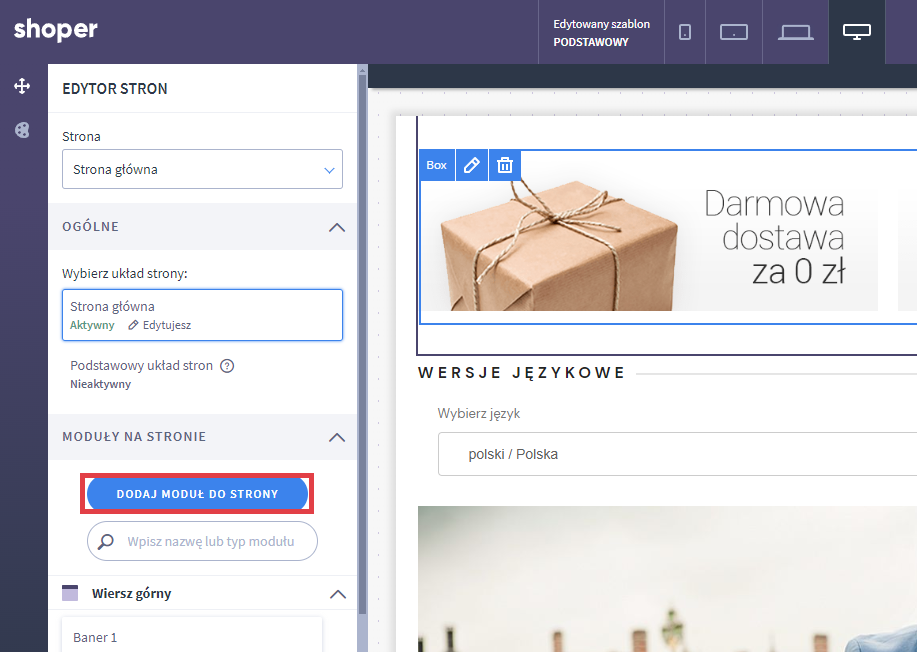Edit the Box with pencil icon
The height and width of the screenshot is (652, 917).
coord(472,165)
